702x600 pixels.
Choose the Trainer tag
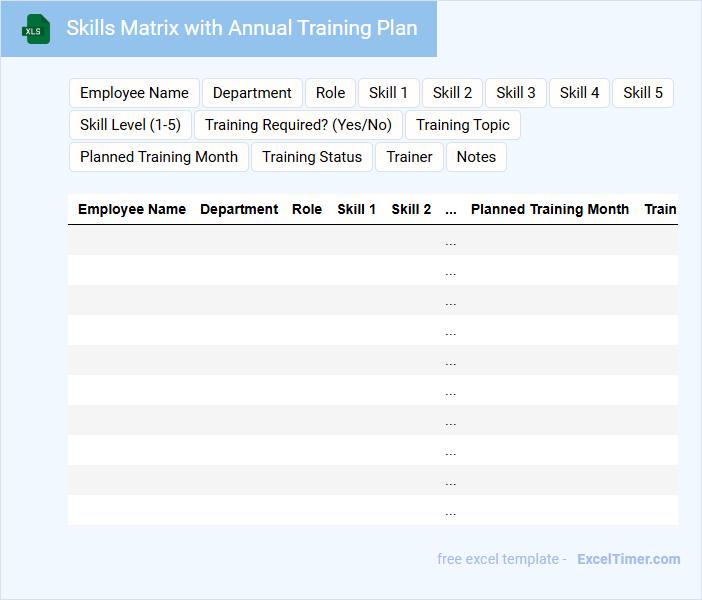(409, 157)
